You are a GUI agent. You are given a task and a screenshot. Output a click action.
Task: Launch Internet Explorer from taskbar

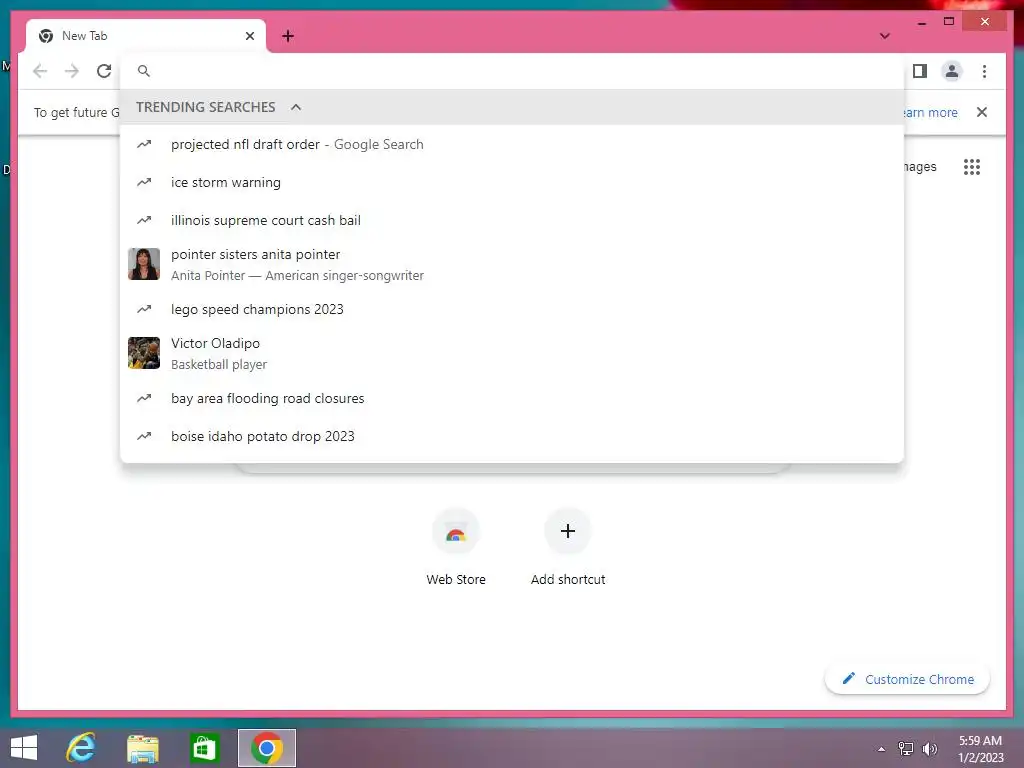pos(81,748)
